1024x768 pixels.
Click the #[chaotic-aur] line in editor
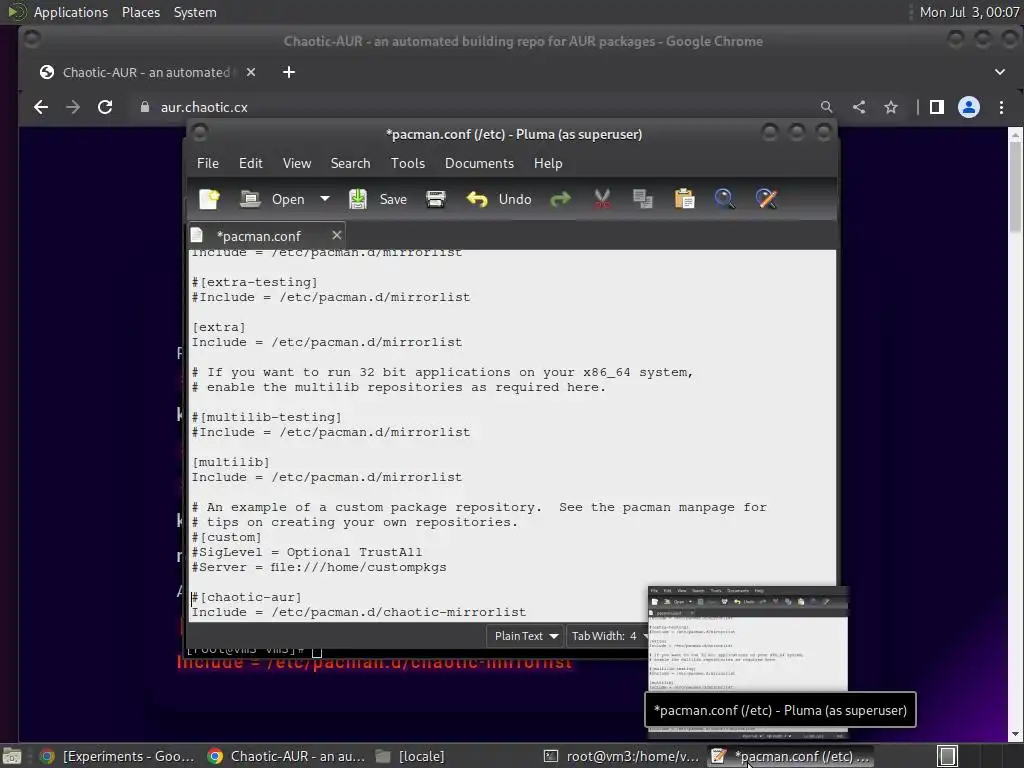[246, 597]
